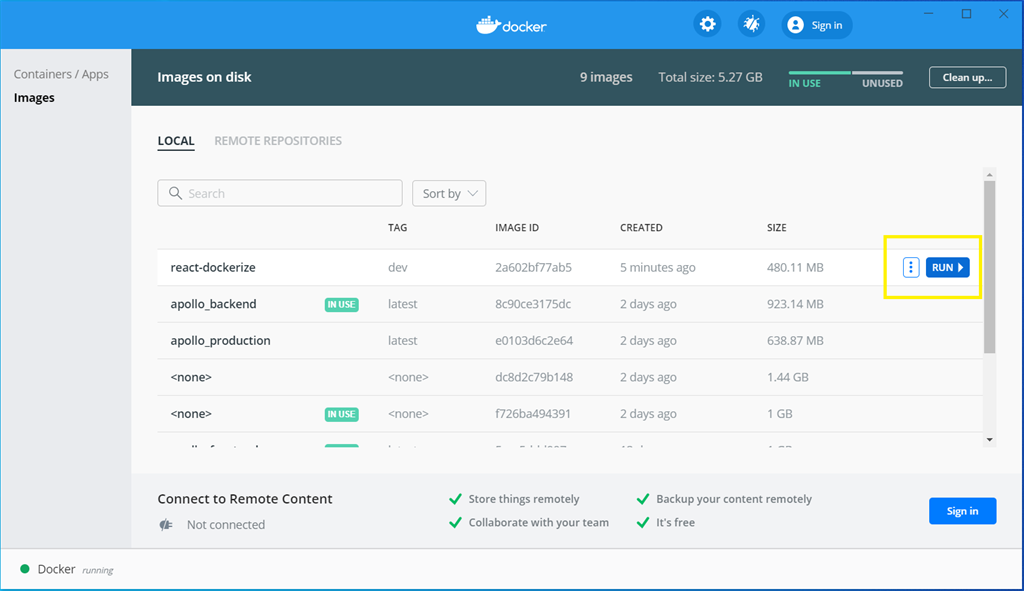This screenshot has height=591, width=1024.
Task: Click the IN USE badge on apollo_backend
Action: pyautogui.click(x=341, y=304)
